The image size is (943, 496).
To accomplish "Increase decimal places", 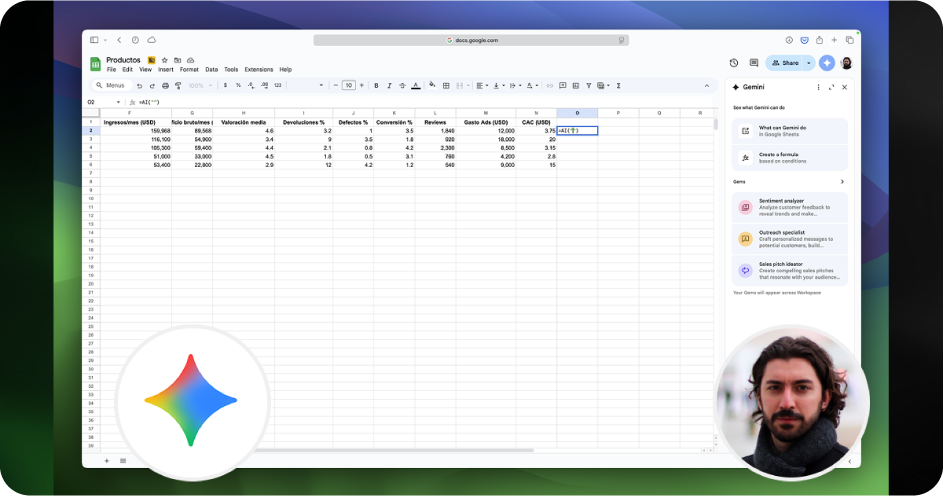I will tap(264, 86).
